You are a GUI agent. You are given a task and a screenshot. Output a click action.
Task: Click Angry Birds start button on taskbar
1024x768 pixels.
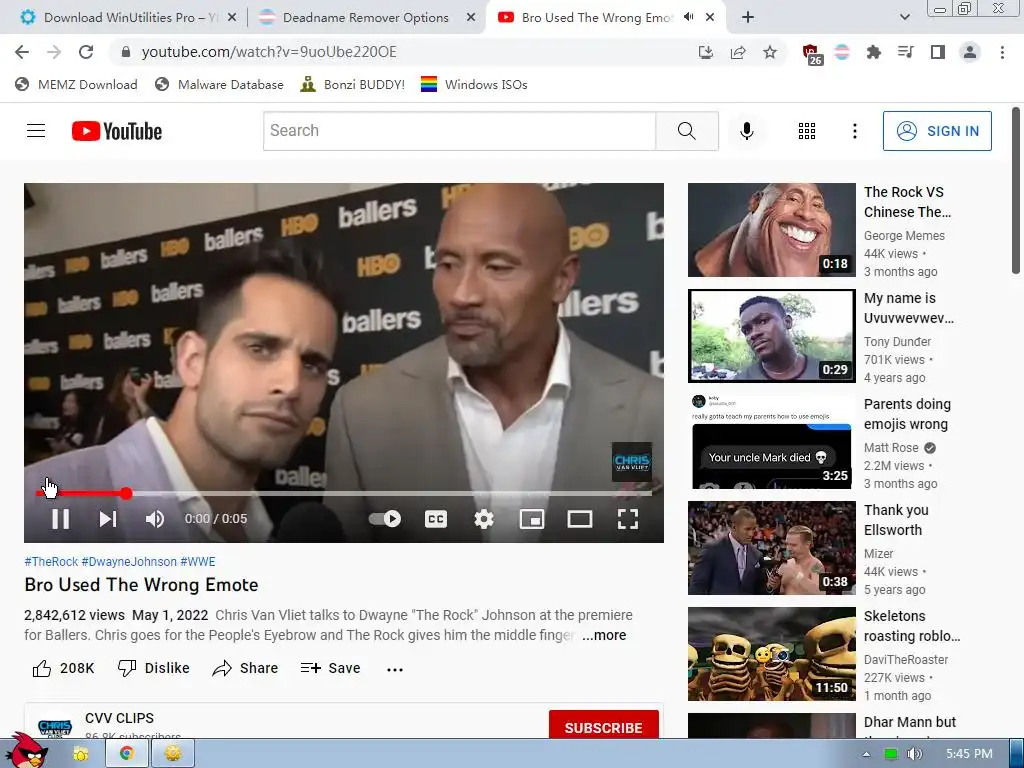pos(26,751)
